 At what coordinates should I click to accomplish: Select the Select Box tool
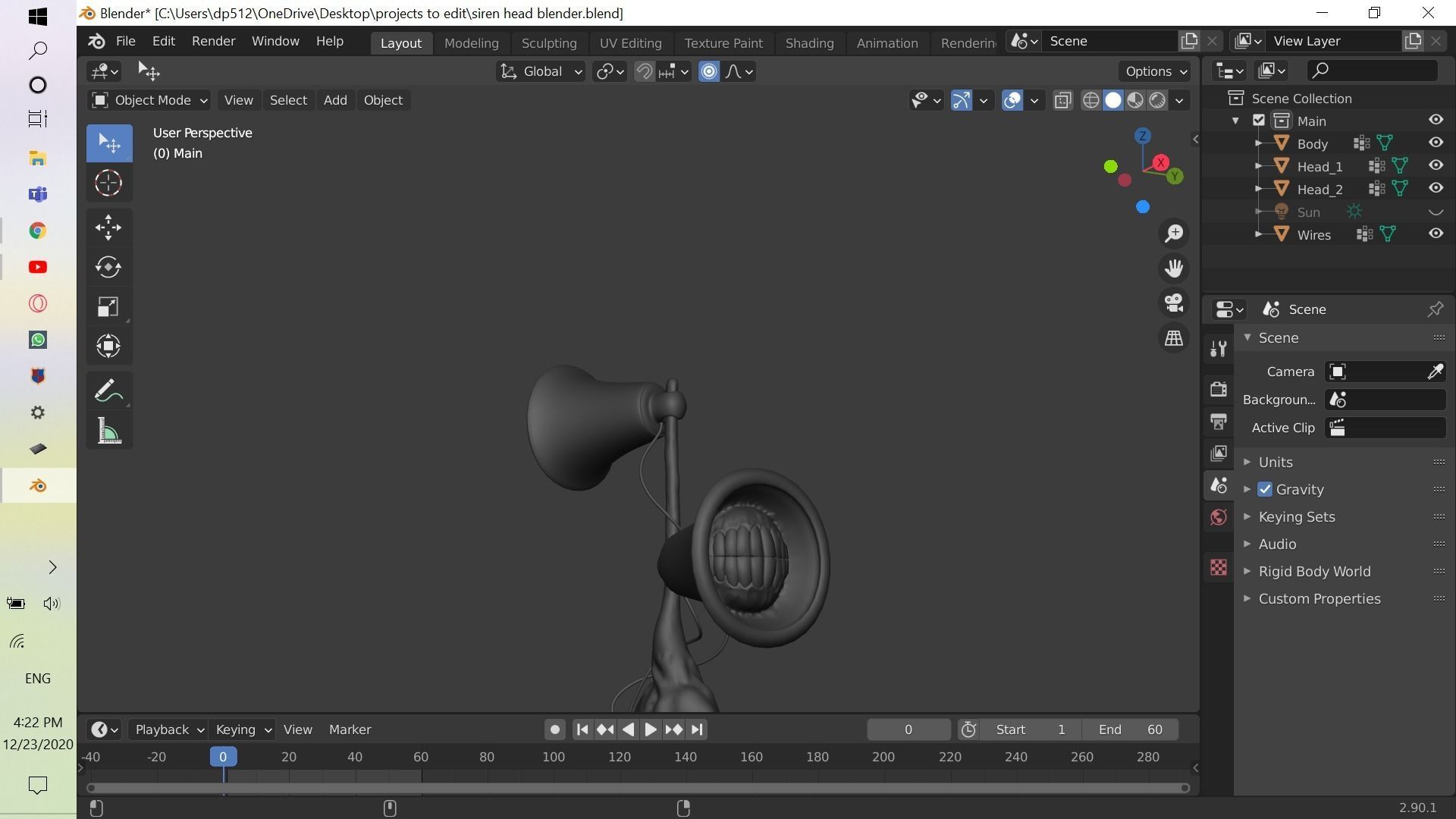[x=109, y=143]
